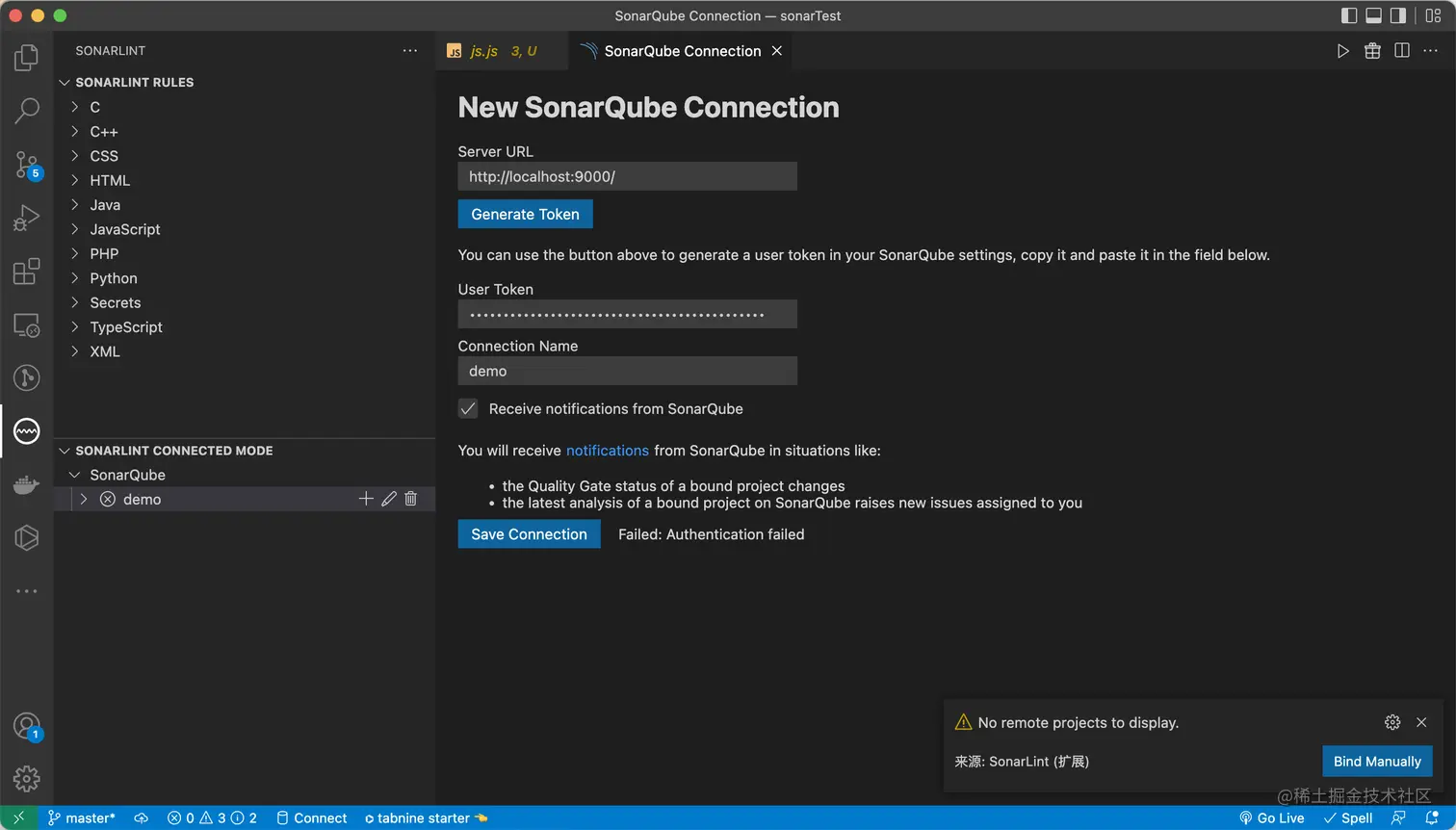The height and width of the screenshot is (830, 1456).
Task: Open remote window indicator in status bar
Action: (x=18, y=817)
